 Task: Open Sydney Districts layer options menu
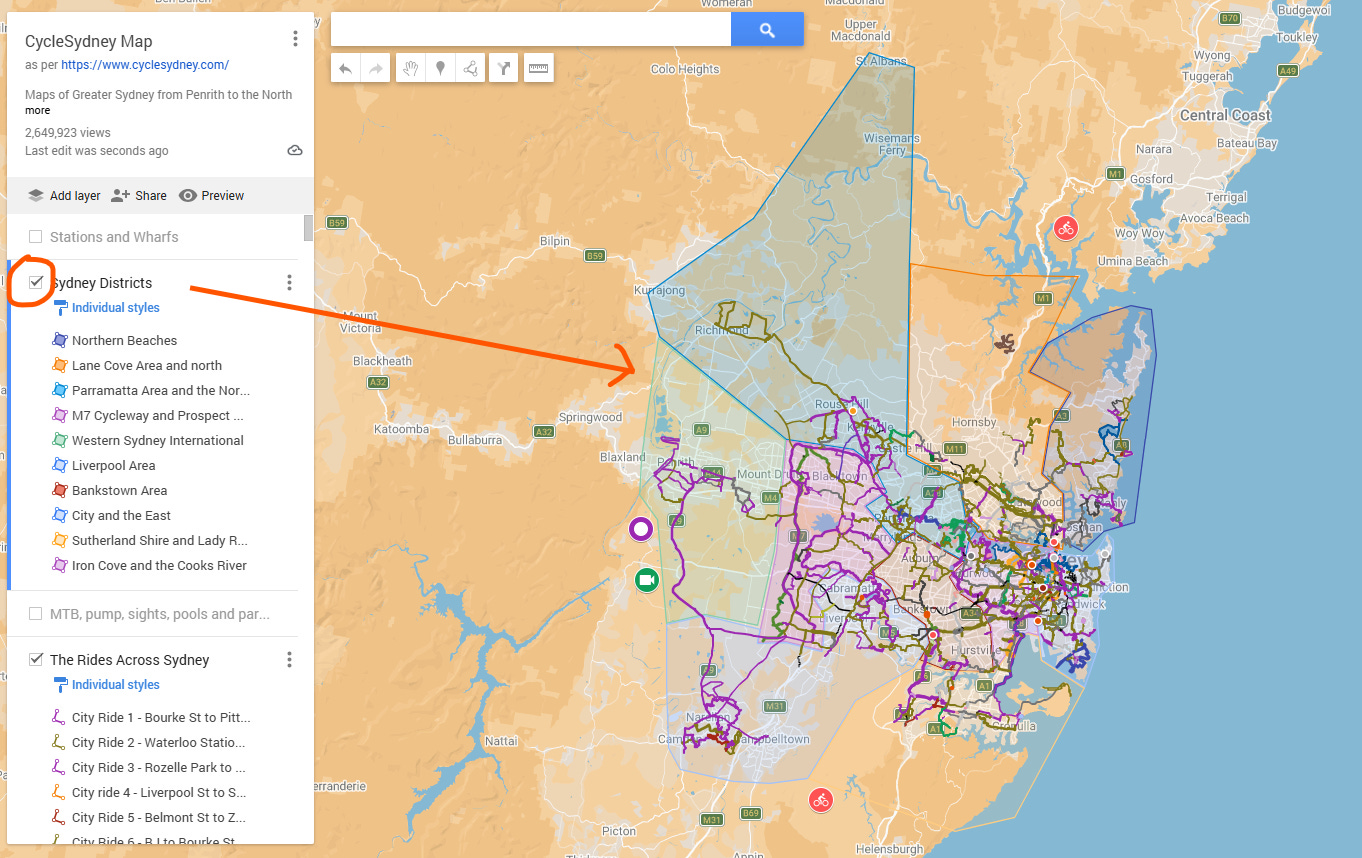[289, 283]
